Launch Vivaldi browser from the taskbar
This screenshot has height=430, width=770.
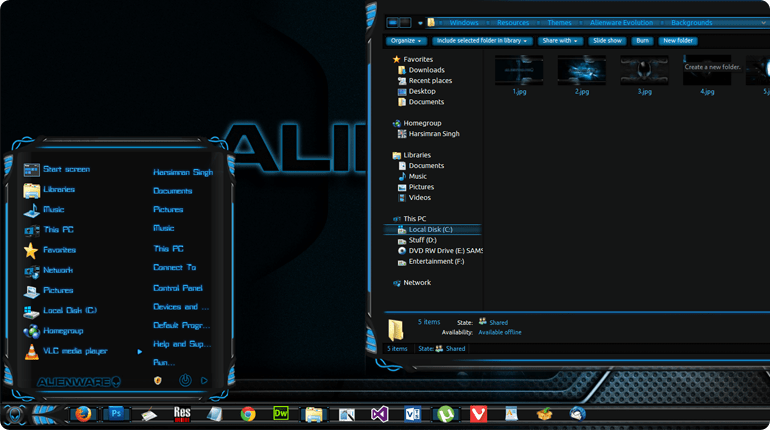point(478,414)
